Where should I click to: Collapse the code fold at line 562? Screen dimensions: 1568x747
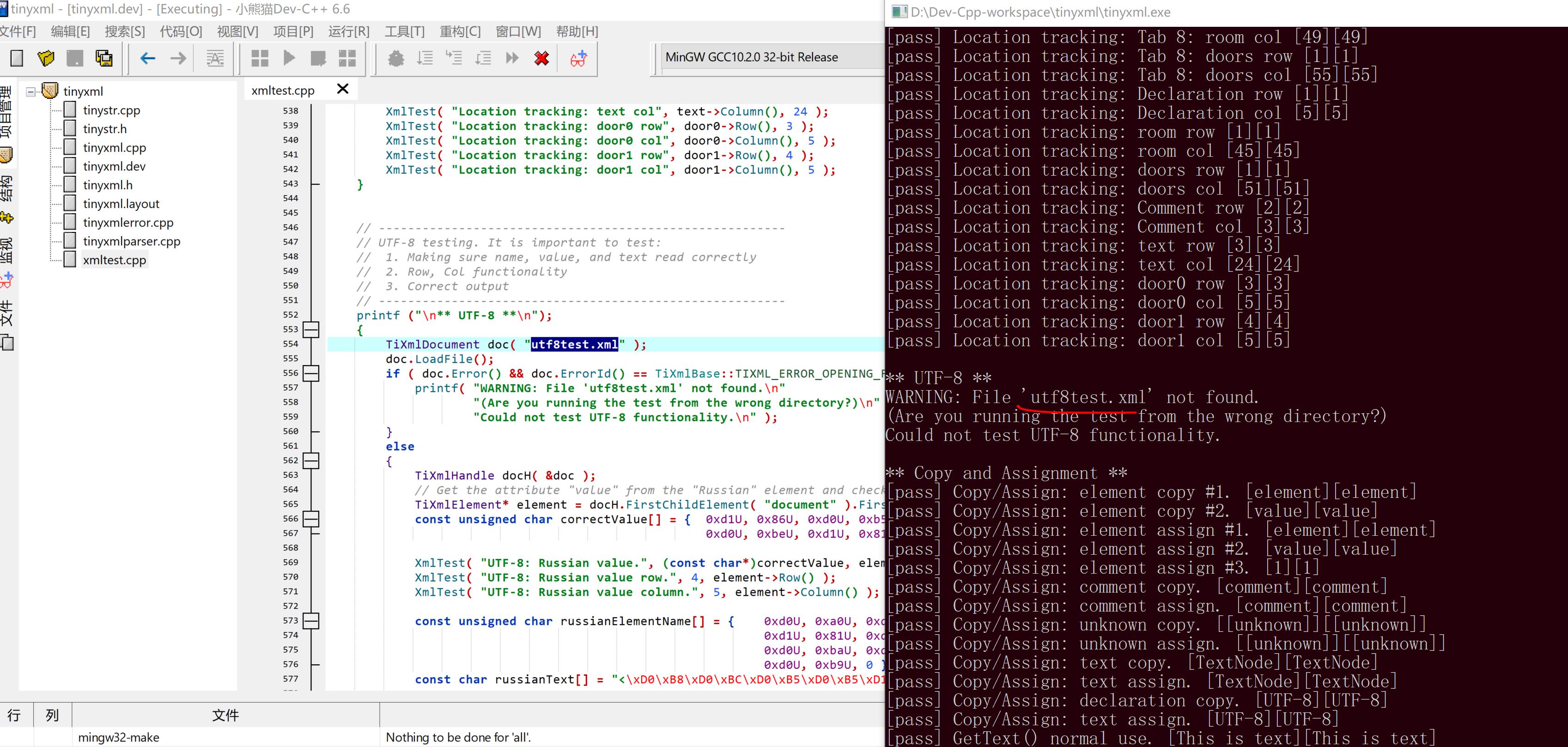[x=311, y=461]
